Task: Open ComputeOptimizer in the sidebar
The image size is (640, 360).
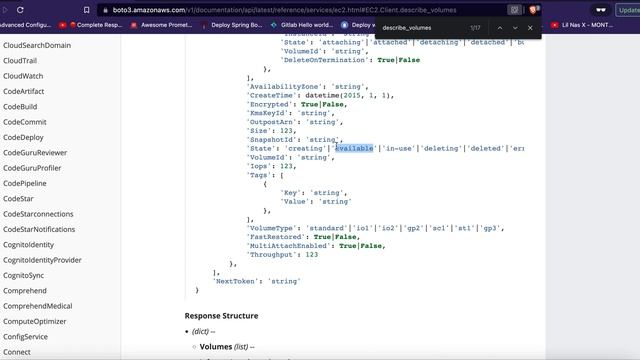Action: tap(34, 321)
